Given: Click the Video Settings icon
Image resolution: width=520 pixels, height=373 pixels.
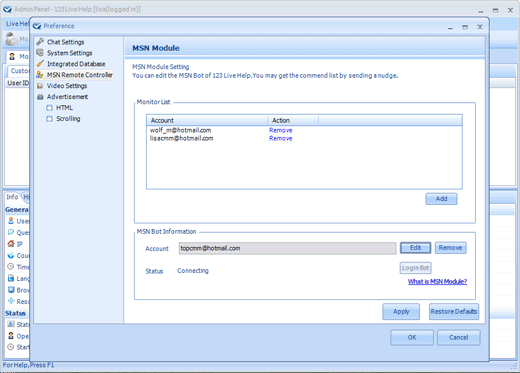Looking at the screenshot, I should pos(40,86).
